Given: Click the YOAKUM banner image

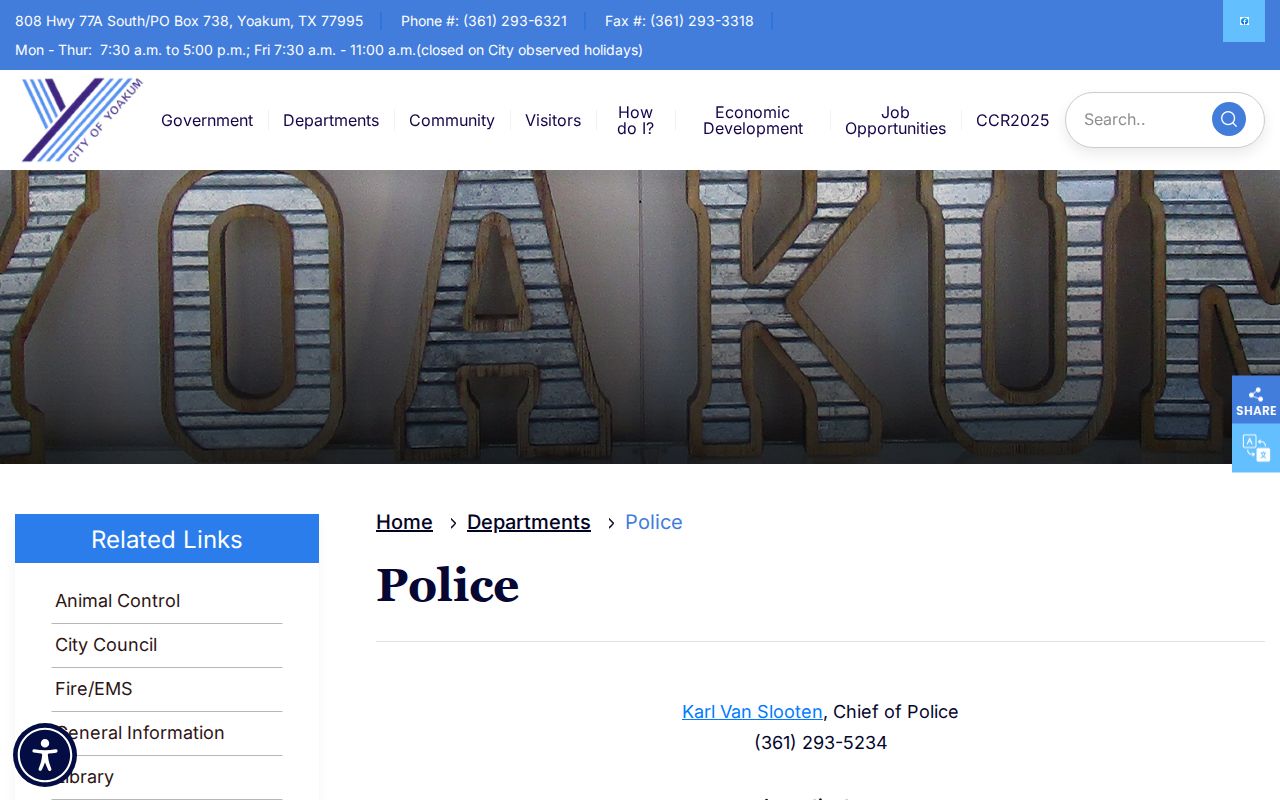Looking at the screenshot, I should pyautogui.click(x=640, y=317).
